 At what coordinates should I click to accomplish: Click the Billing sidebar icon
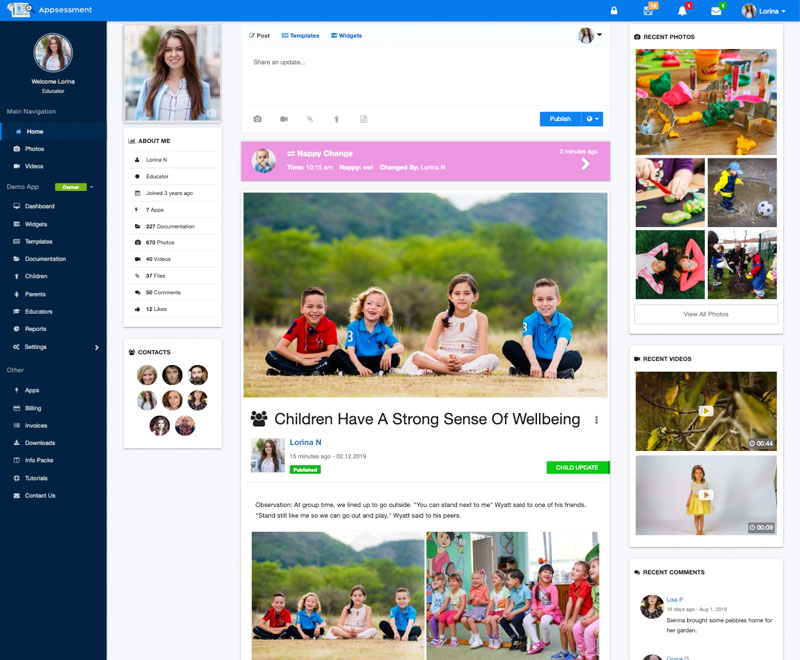click(16, 408)
